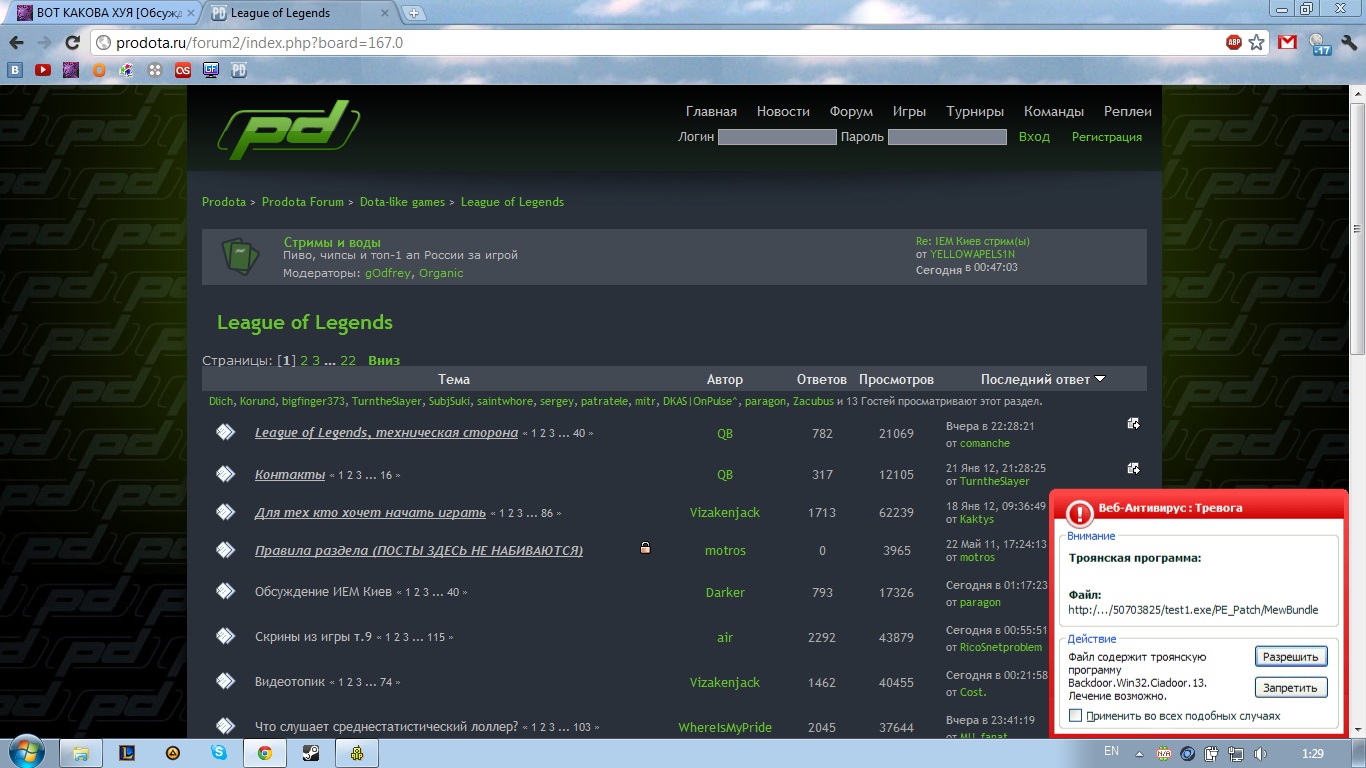Open Windows Explorer from the taskbar
This screenshot has height=768, width=1366.
tap(81, 752)
